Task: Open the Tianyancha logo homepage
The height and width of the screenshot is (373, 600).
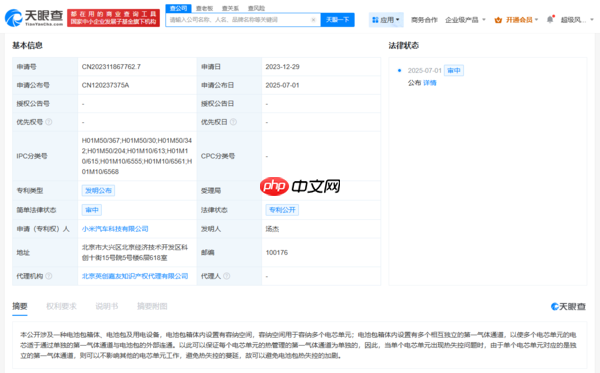Action: (34, 18)
